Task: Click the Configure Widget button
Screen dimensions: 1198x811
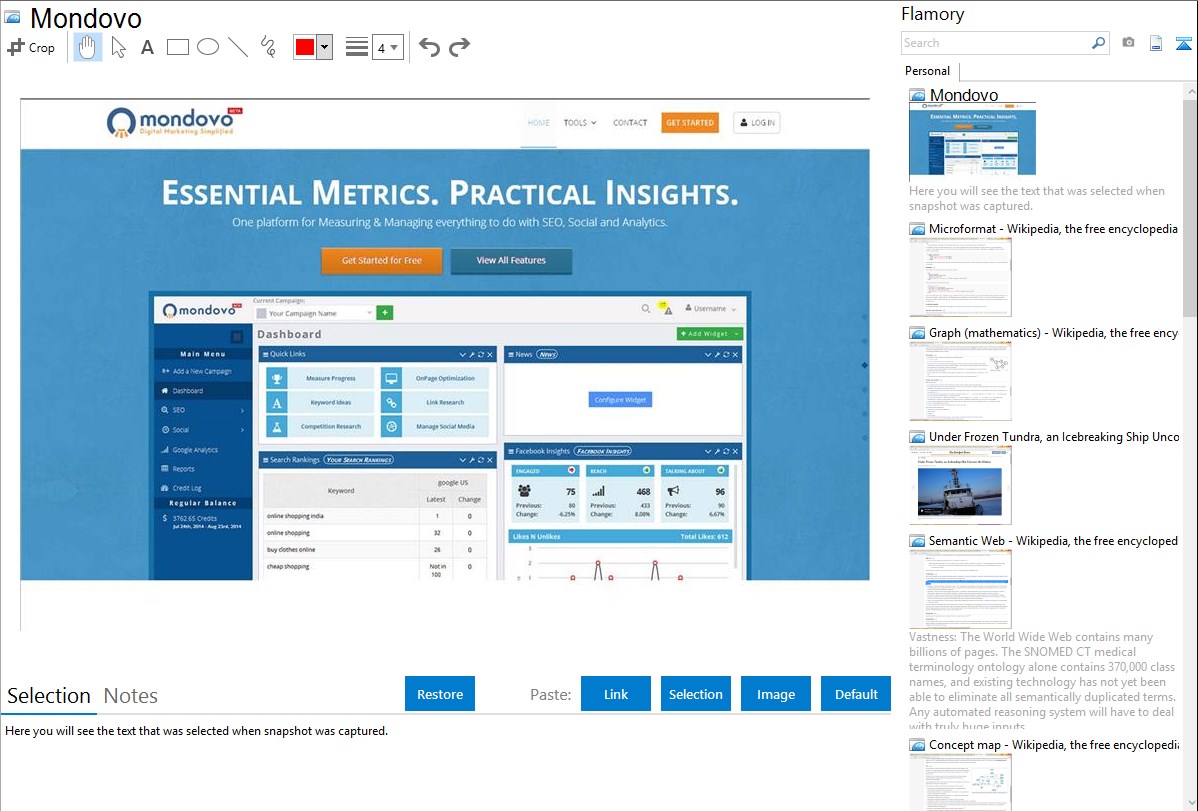Action: 620,400
